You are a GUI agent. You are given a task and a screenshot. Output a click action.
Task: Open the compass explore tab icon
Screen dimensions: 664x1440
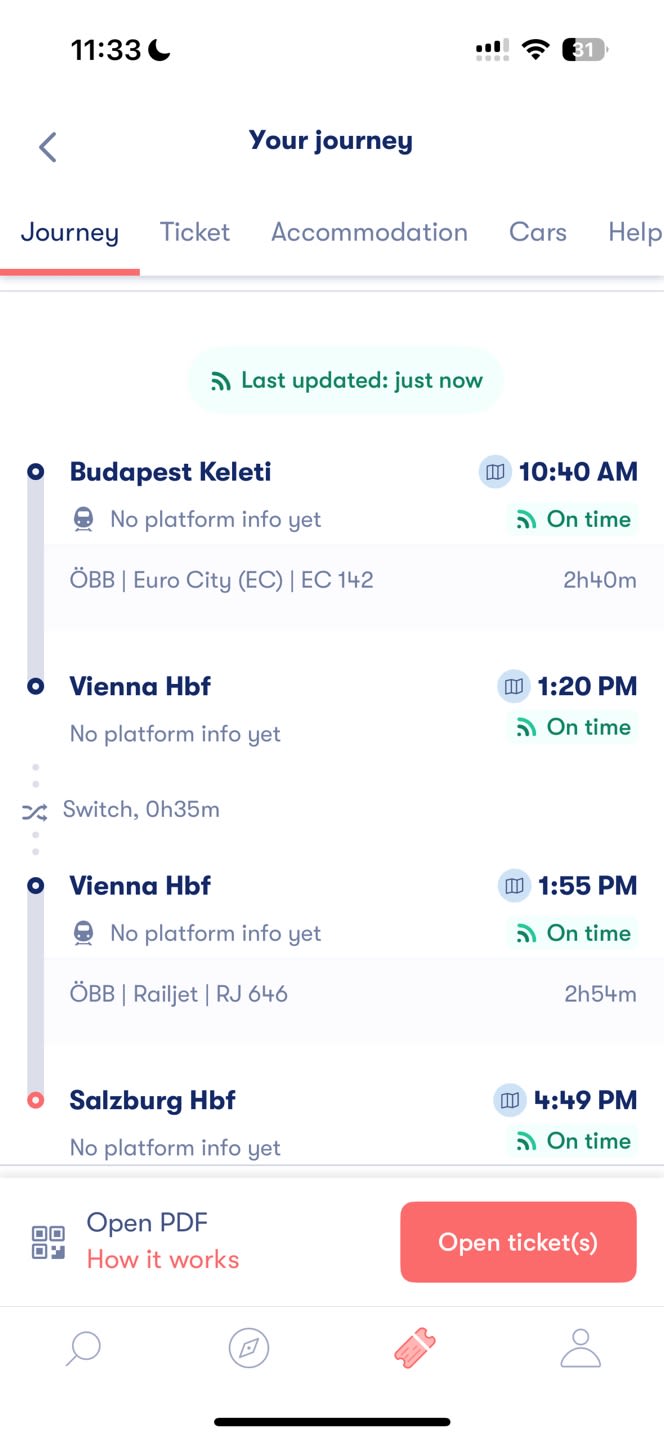coord(249,1350)
